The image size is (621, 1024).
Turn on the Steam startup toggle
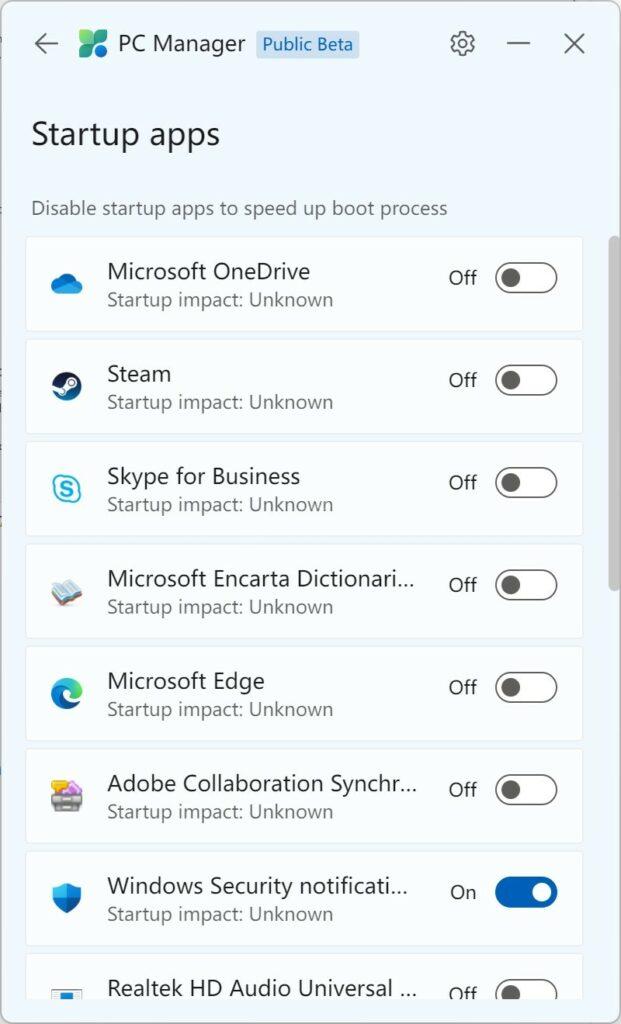[x=526, y=380]
